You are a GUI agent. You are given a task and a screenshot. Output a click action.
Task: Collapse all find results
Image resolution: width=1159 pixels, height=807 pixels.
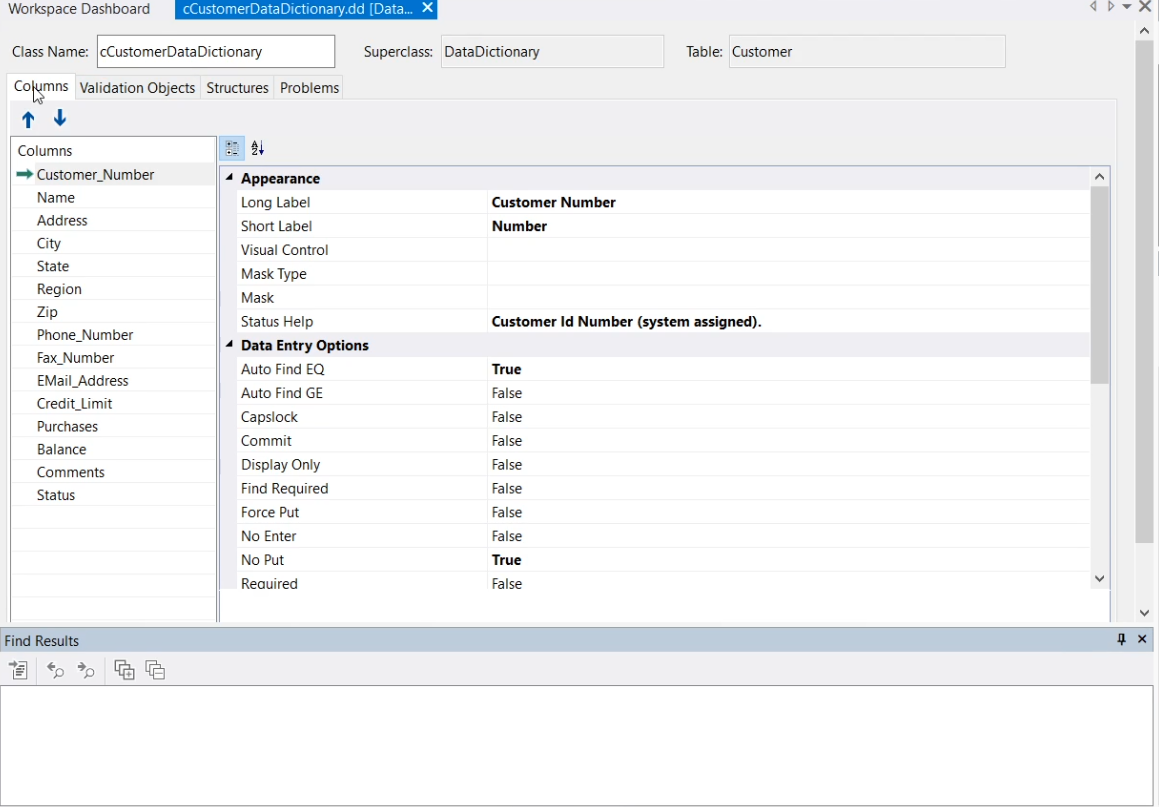pyautogui.click(x=155, y=671)
